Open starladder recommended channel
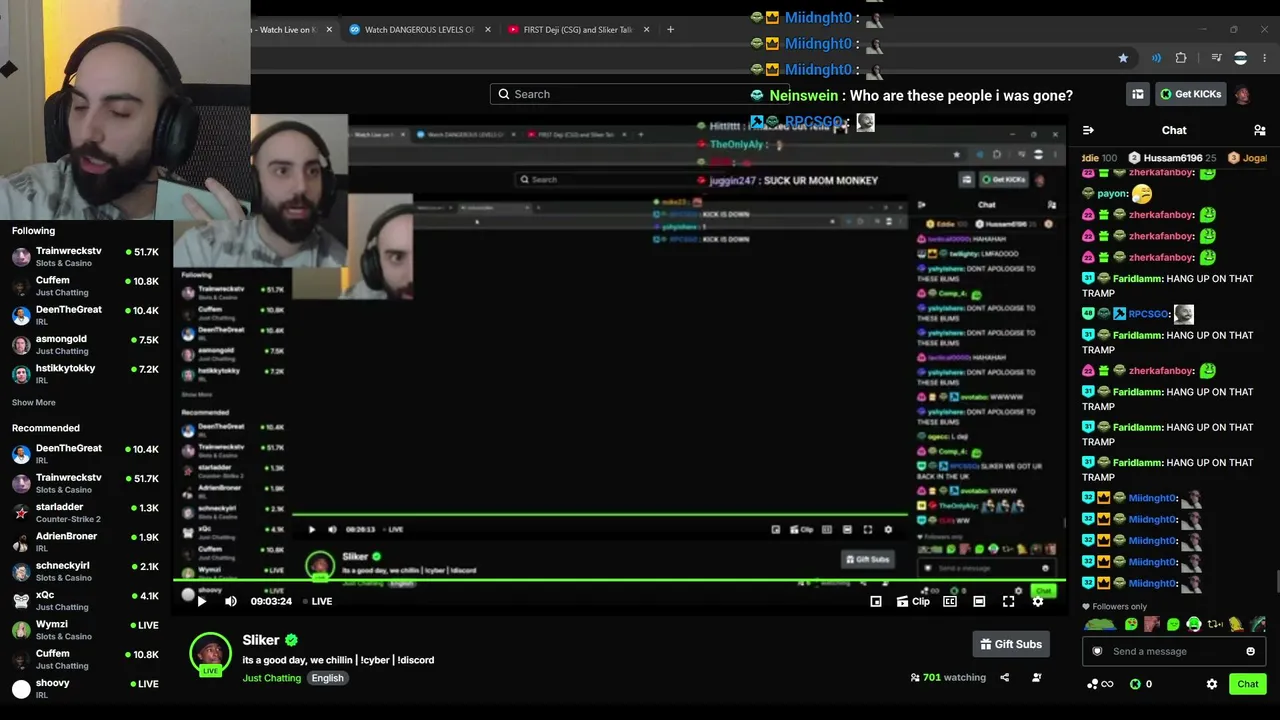This screenshot has height=720, width=1280. pyautogui.click(x=85, y=512)
